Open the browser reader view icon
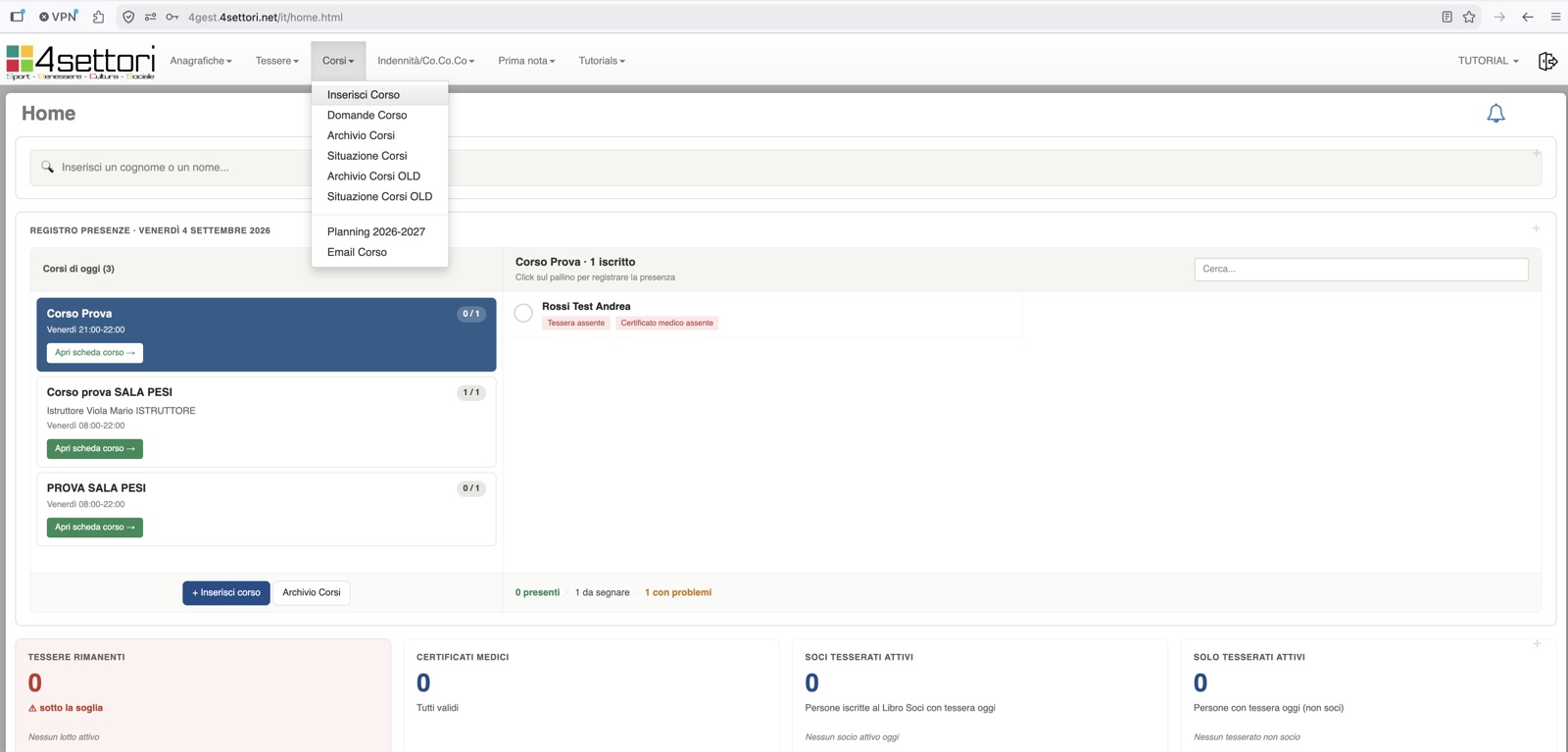Viewport: 1568px width, 752px height. 1446,17
